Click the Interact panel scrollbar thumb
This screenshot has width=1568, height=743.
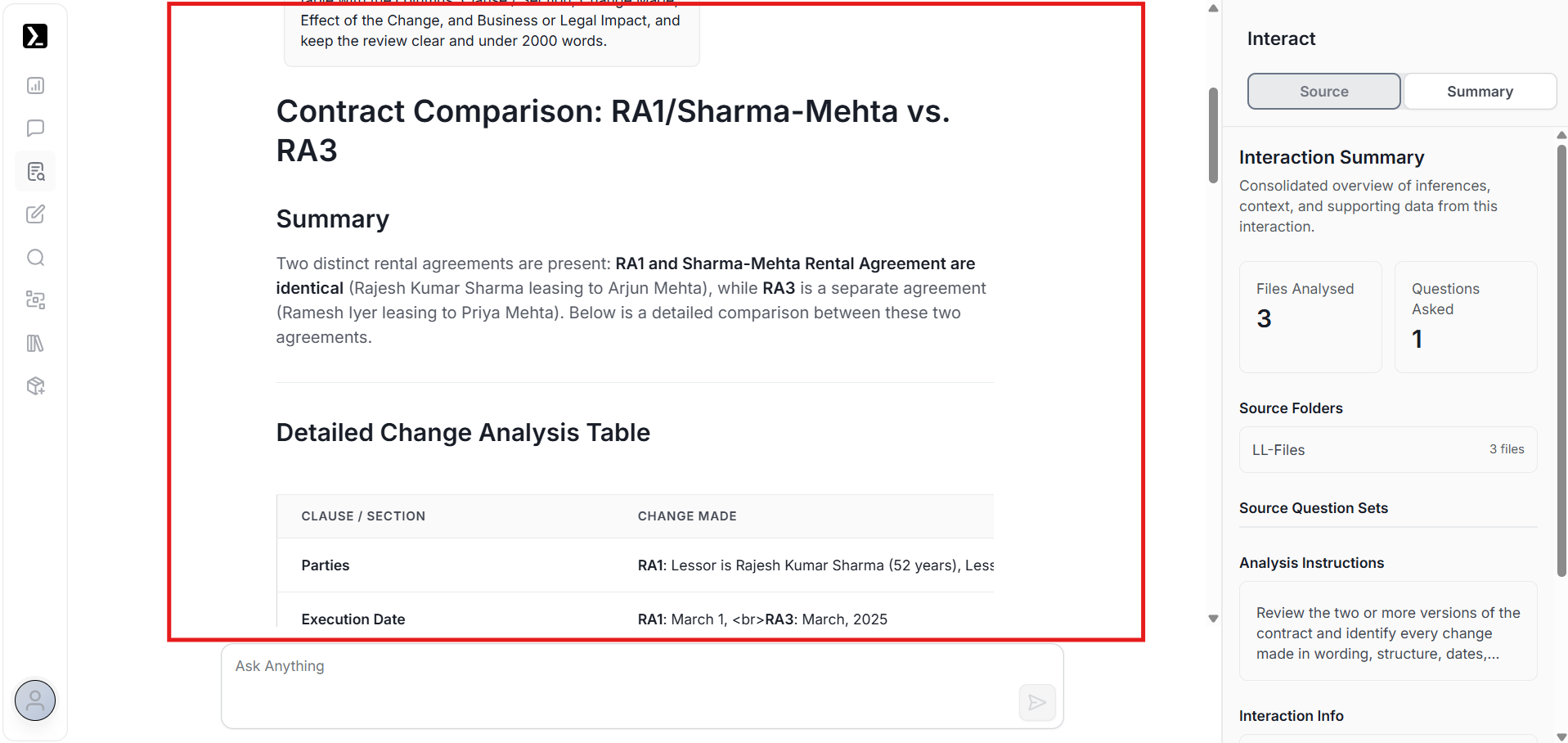pos(1561,360)
